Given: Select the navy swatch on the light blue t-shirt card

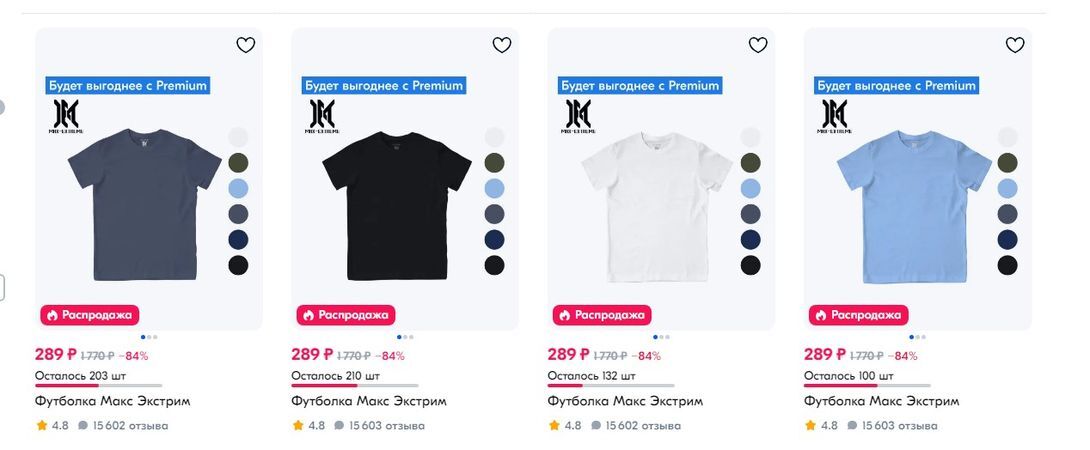Looking at the screenshot, I should [x=1007, y=239].
